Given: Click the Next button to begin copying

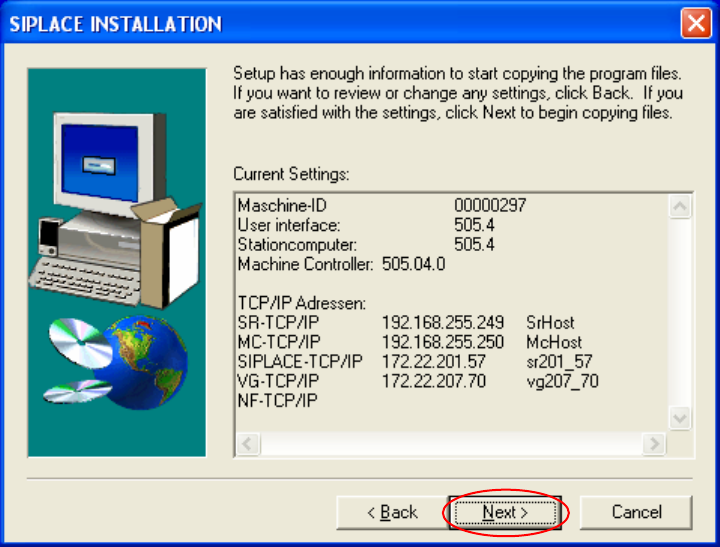Looking at the screenshot, I should tap(505, 512).
